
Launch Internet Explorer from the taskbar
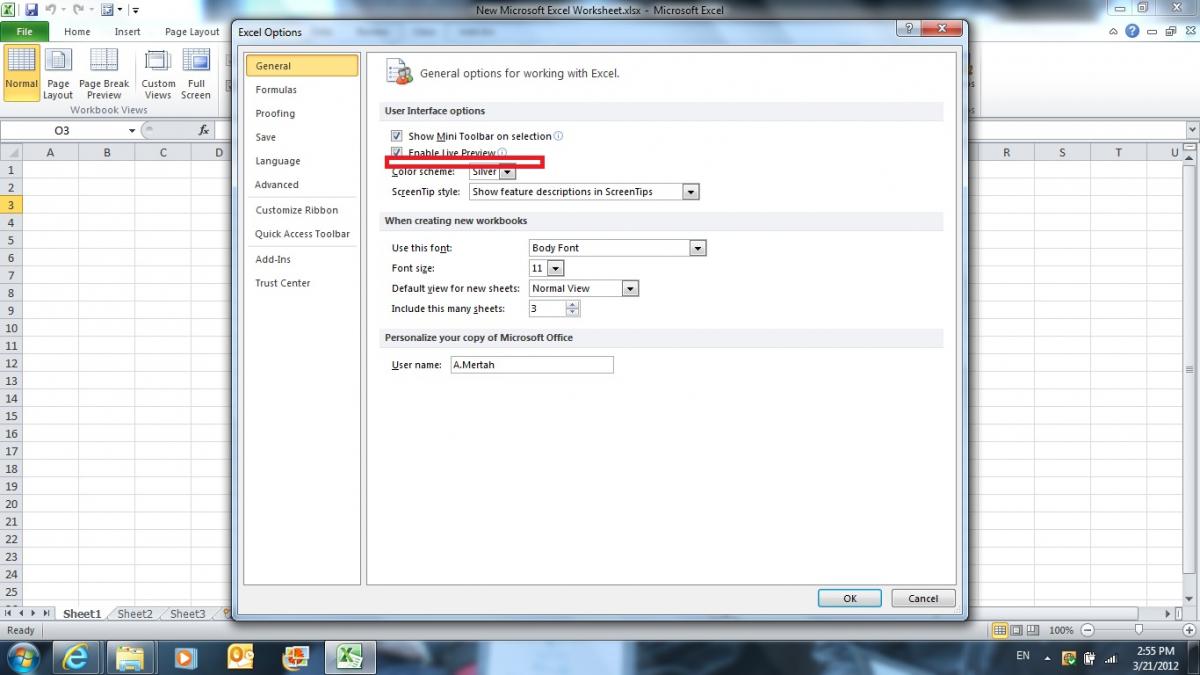(x=76, y=657)
